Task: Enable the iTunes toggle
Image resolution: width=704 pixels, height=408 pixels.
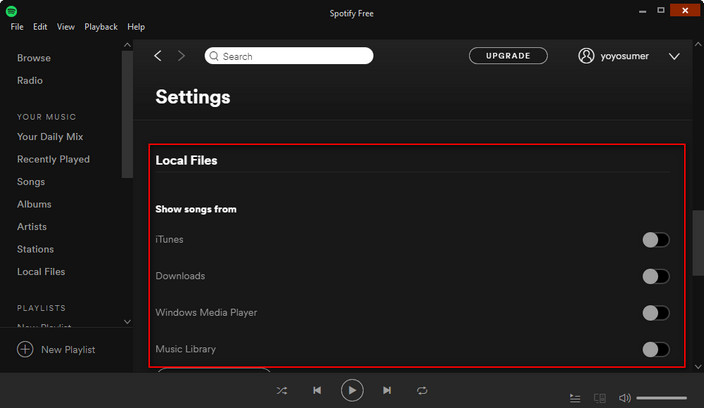Action: pos(656,240)
